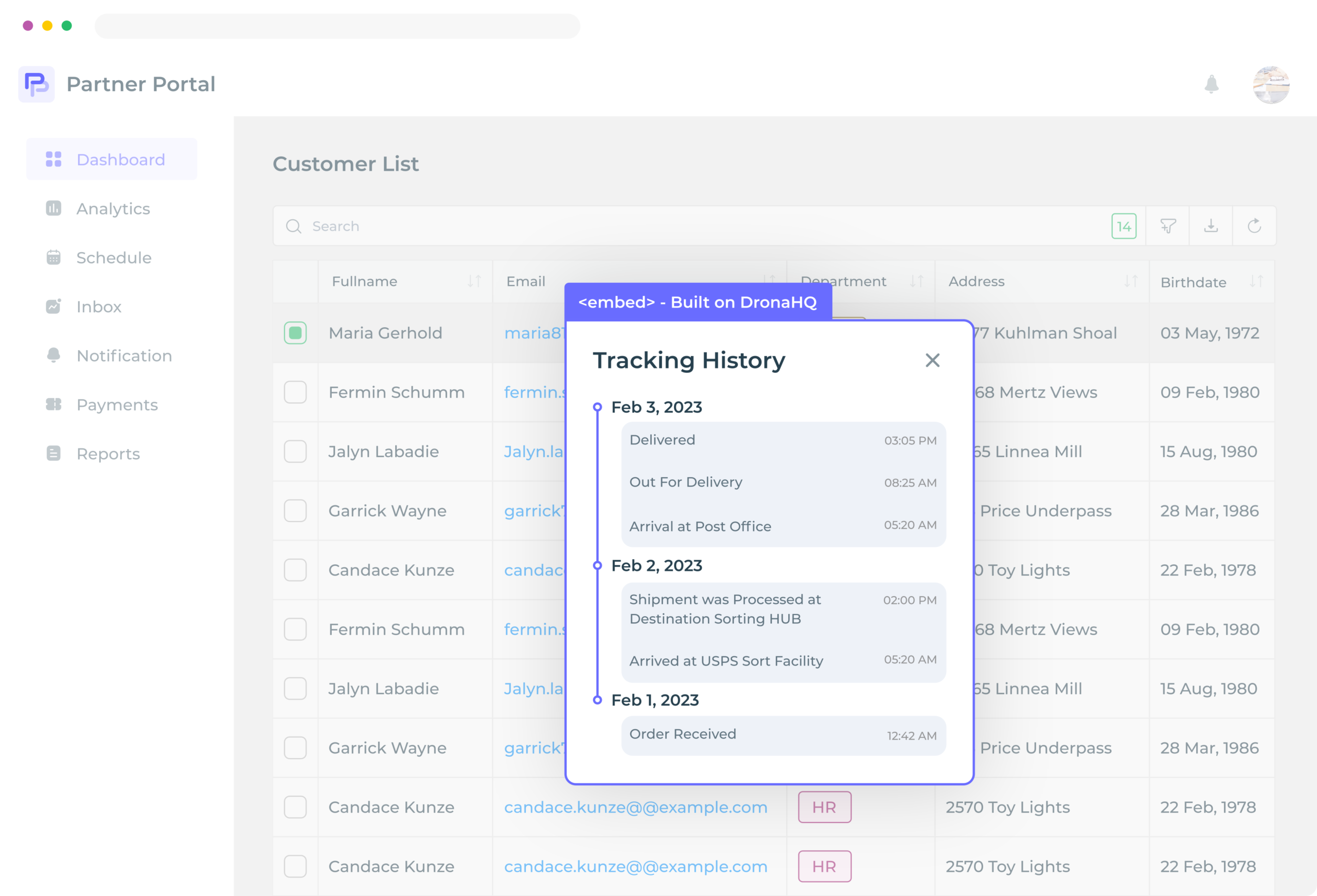Image resolution: width=1317 pixels, height=896 pixels.
Task: Open the Analytics section
Action: click(112, 208)
